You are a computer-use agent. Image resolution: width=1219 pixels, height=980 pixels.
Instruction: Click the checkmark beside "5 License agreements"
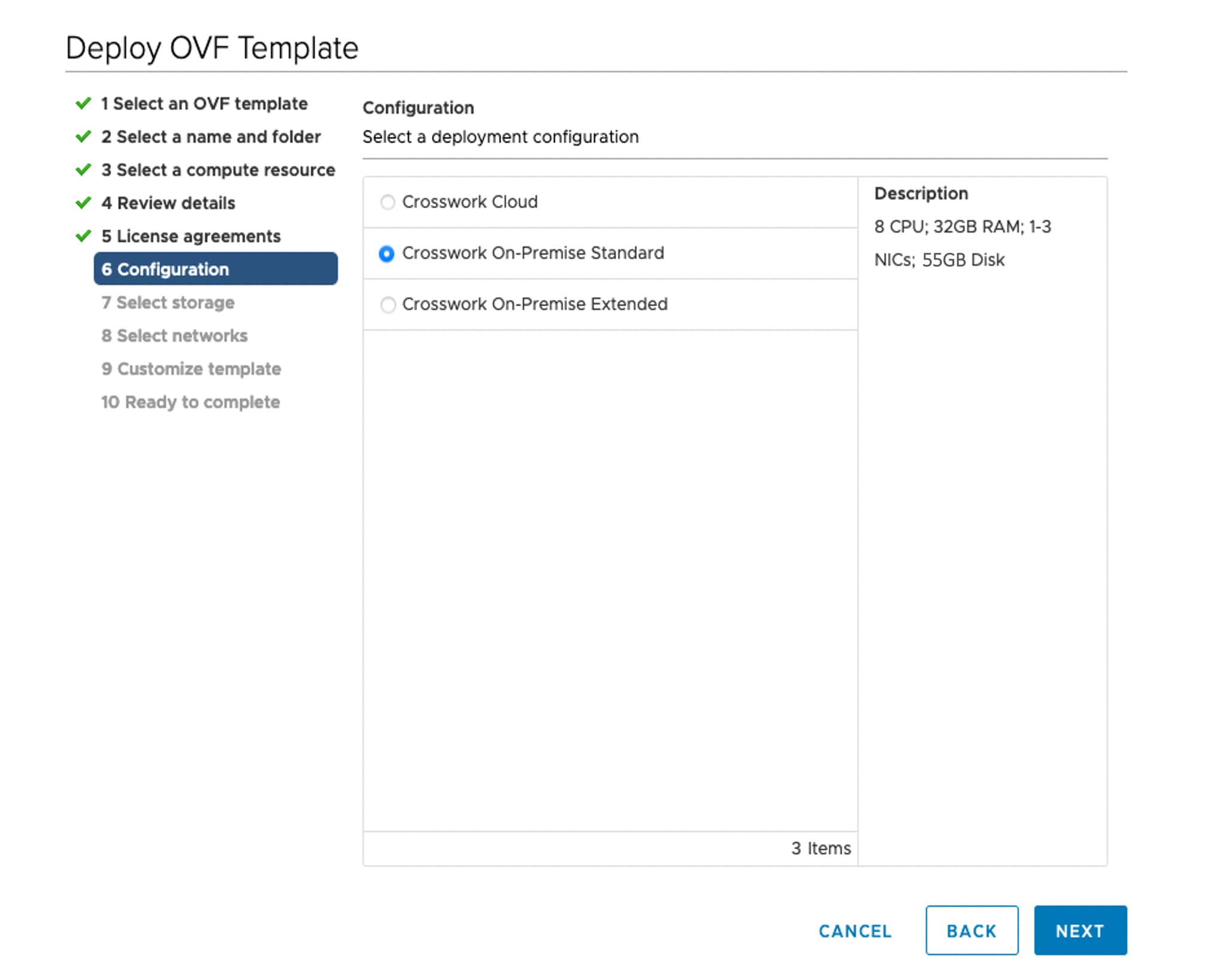pos(83,237)
